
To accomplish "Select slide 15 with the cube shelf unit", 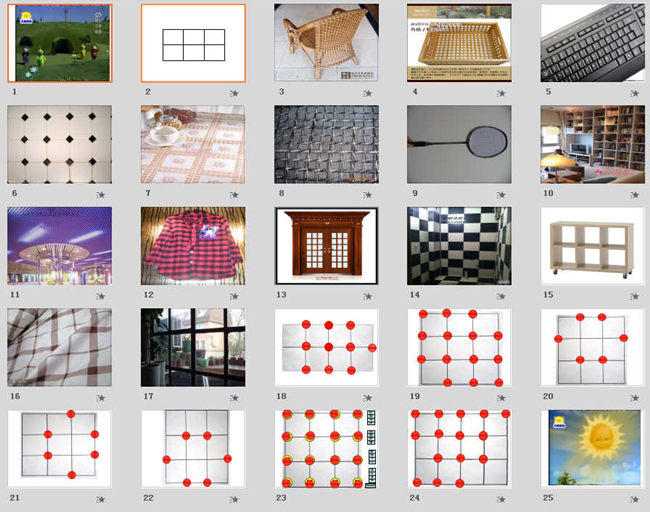I will click(x=593, y=246).
